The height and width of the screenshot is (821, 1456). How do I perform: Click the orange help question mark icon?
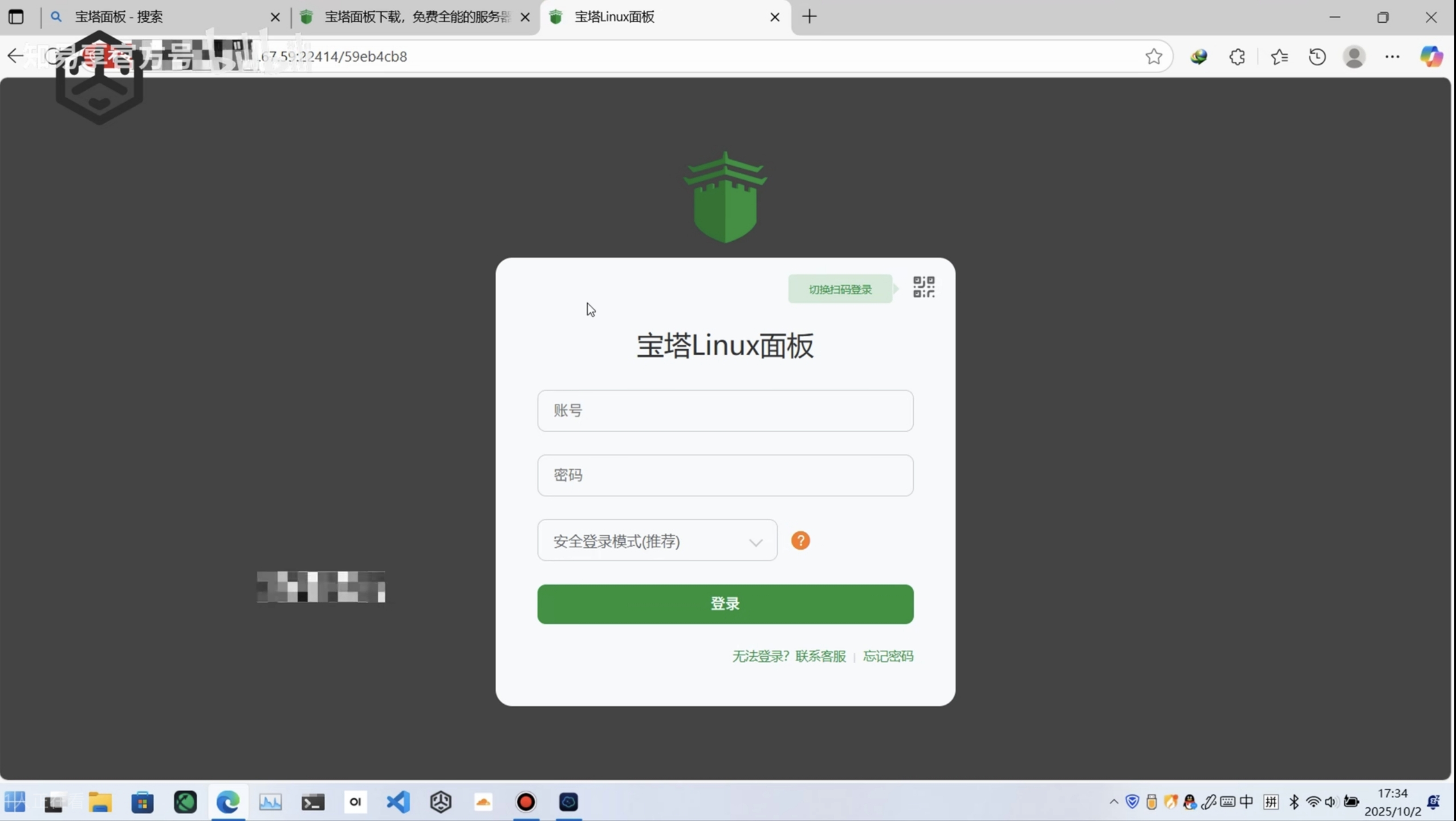click(800, 540)
